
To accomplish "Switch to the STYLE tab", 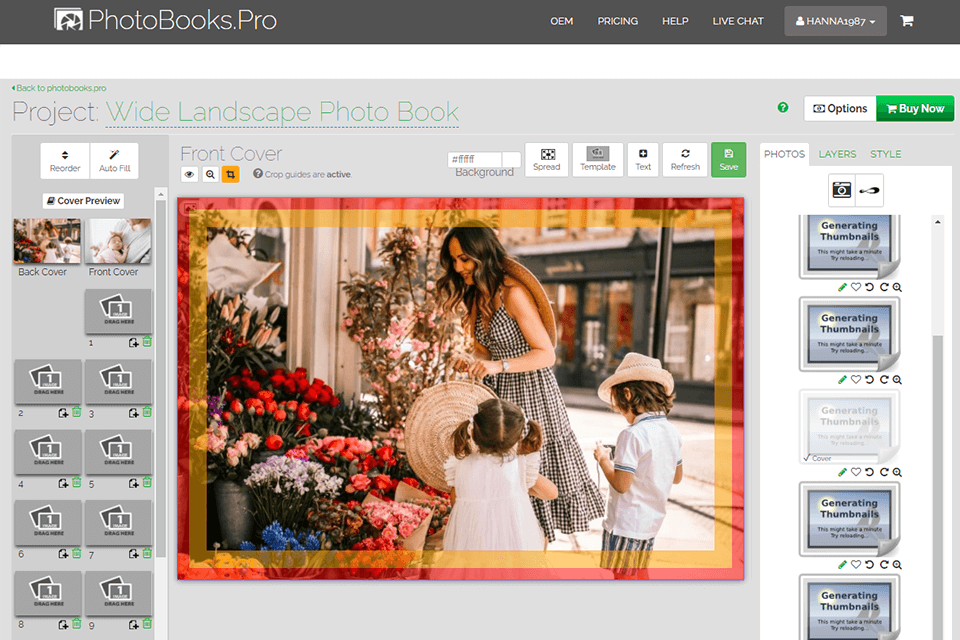I will click(x=885, y=154).
